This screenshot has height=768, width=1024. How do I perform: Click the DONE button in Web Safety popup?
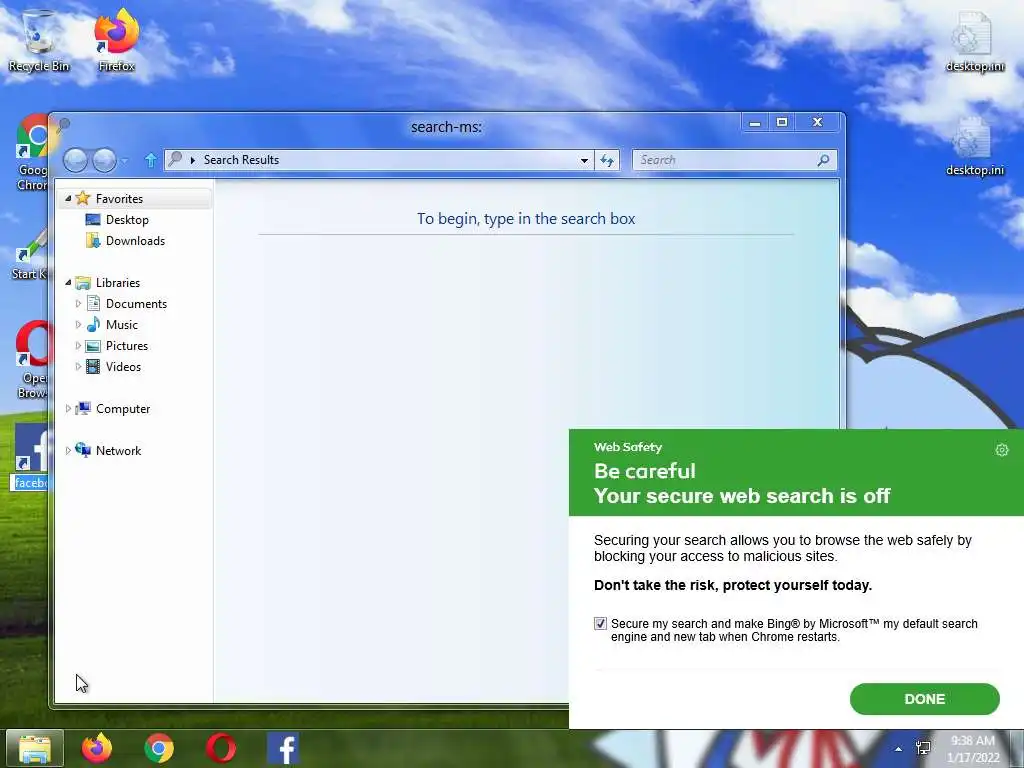924,699
